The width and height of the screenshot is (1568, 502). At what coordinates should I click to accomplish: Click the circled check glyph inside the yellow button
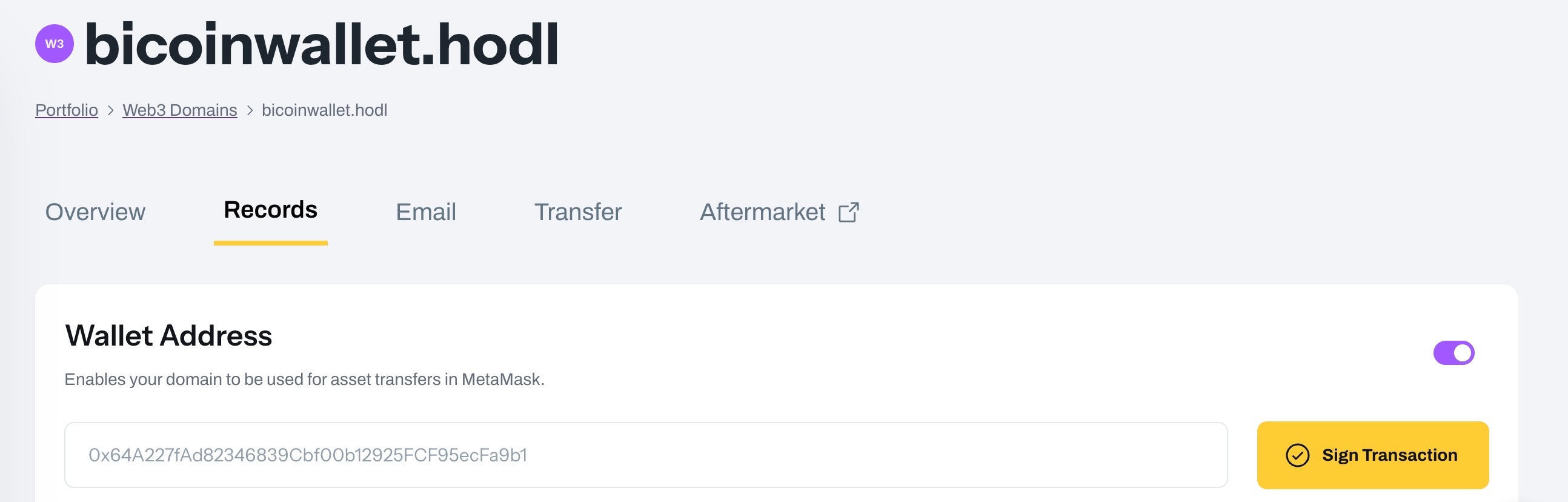tap(1298, 455)
